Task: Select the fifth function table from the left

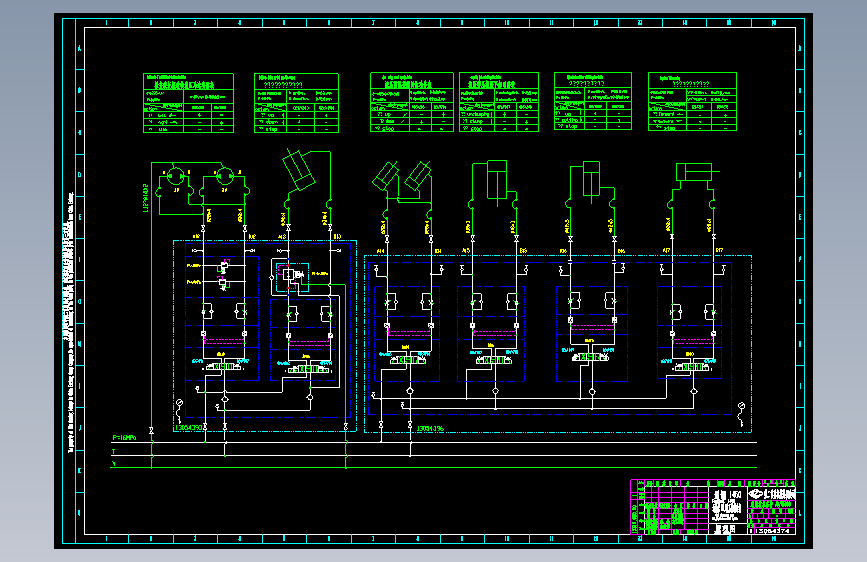Action: 593,101
